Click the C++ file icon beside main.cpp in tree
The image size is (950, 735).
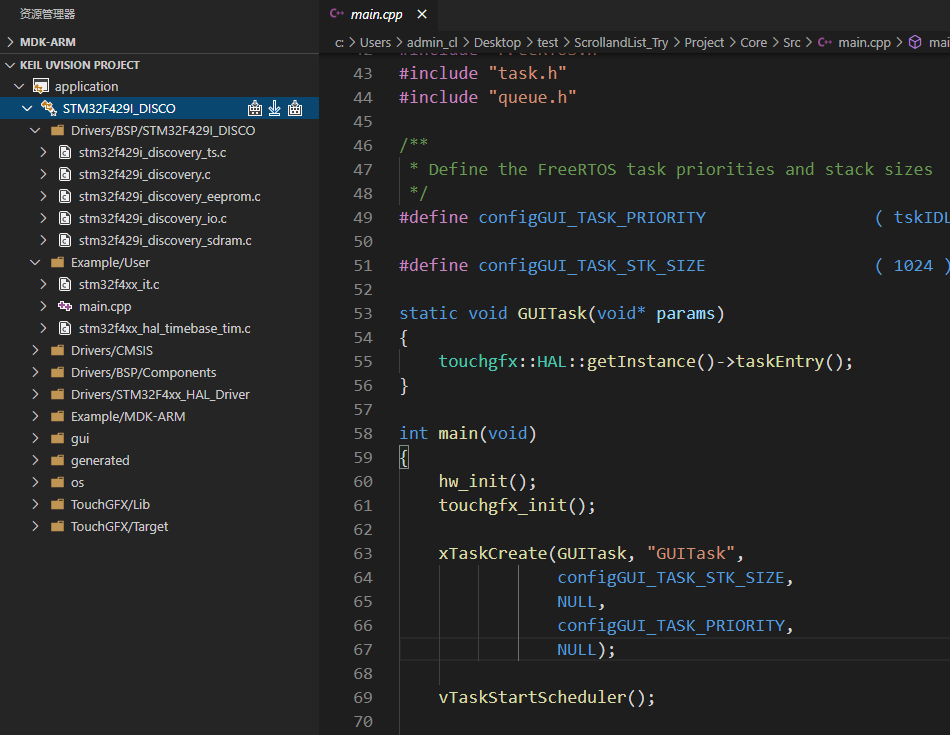(x=65, y=306)
